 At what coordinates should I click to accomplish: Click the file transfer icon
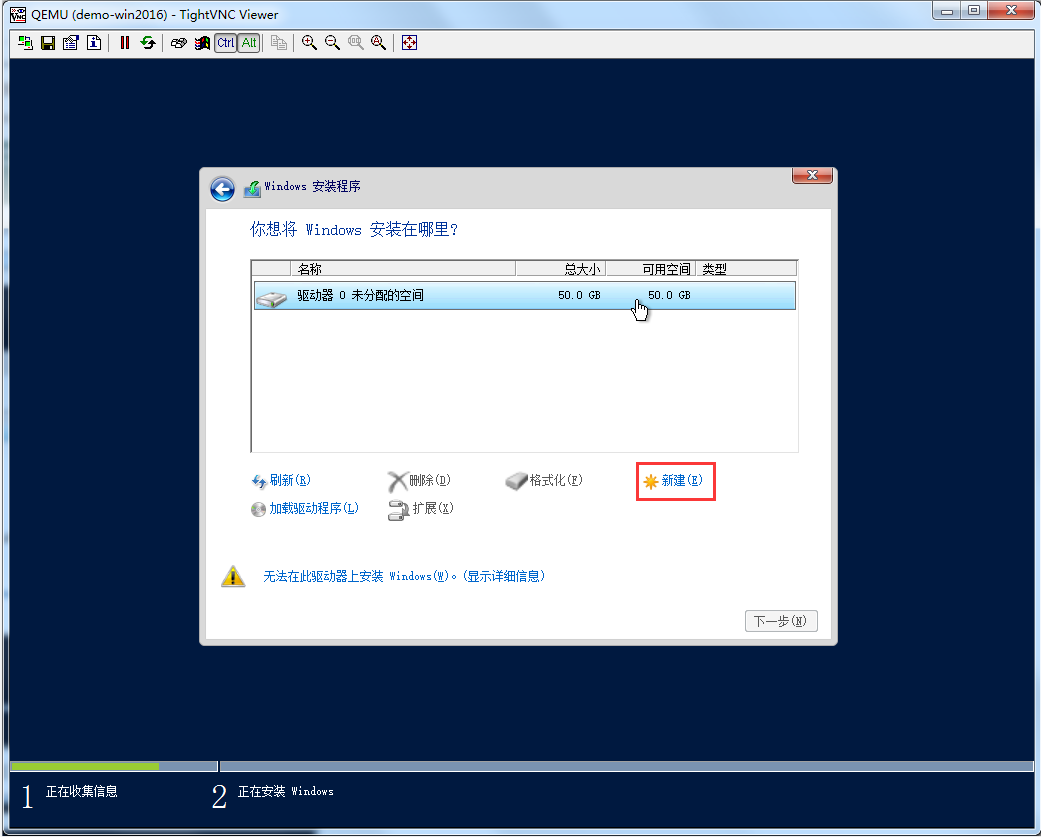coord(279,43)
